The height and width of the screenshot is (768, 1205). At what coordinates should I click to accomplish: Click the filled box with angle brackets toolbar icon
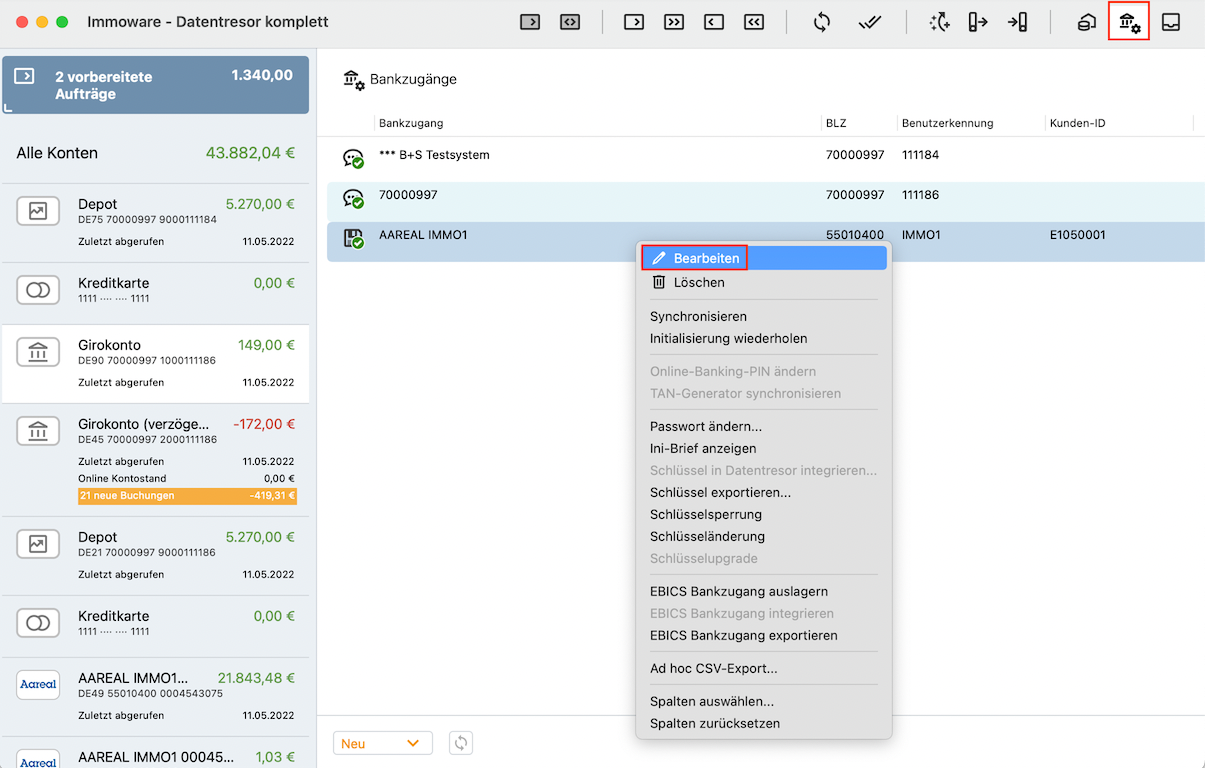coord(570,22)
